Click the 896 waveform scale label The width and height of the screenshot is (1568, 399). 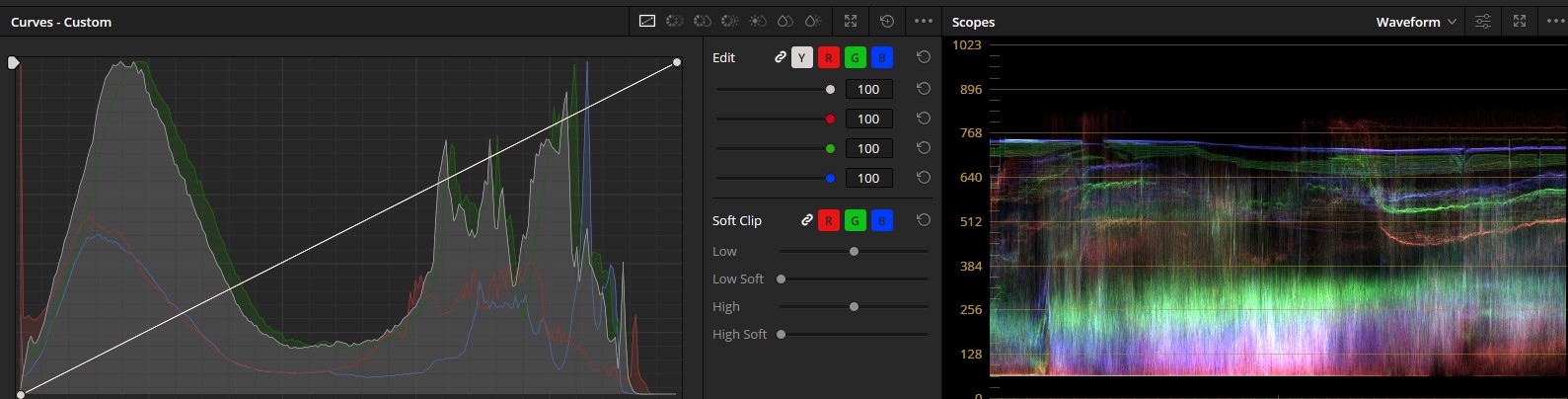tap(971, 89)
